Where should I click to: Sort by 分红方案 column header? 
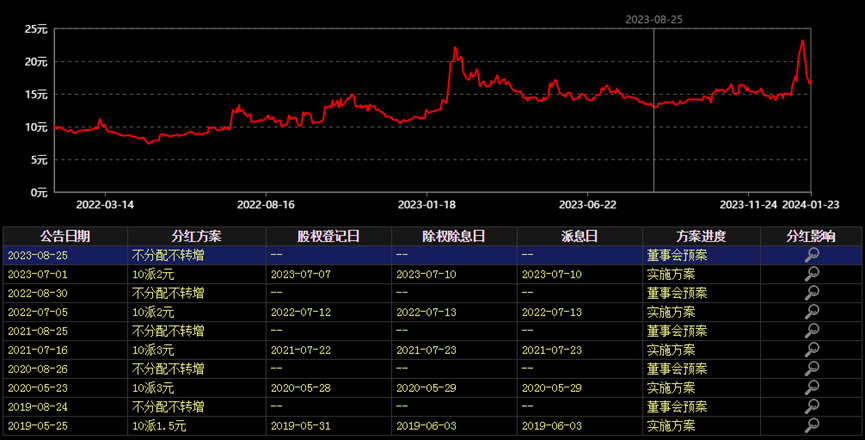196,237
